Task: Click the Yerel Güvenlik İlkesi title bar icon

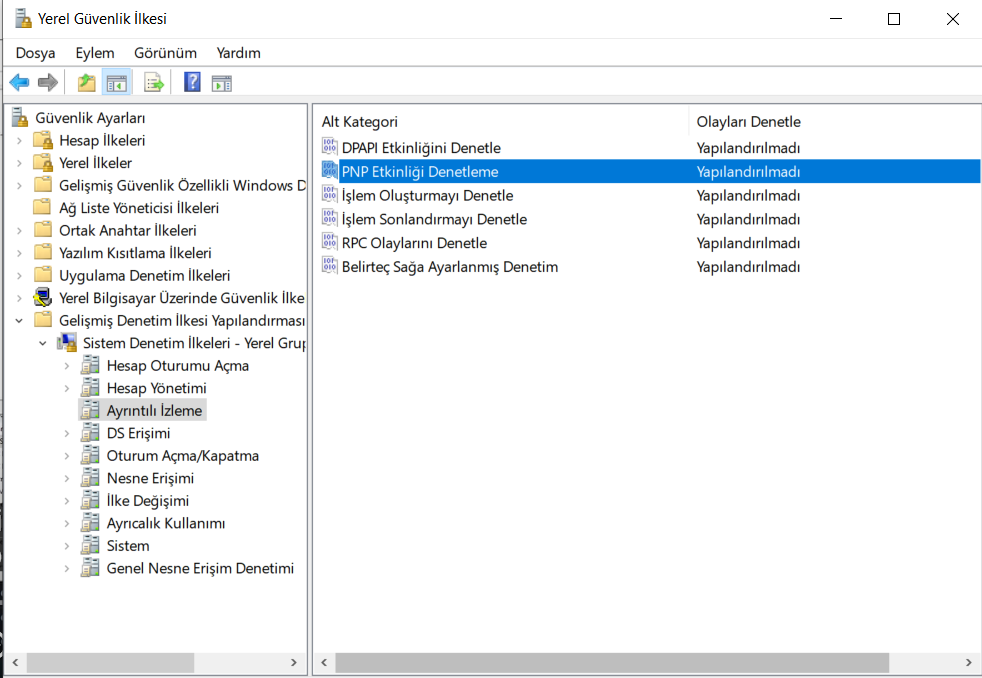Action: 23,19
